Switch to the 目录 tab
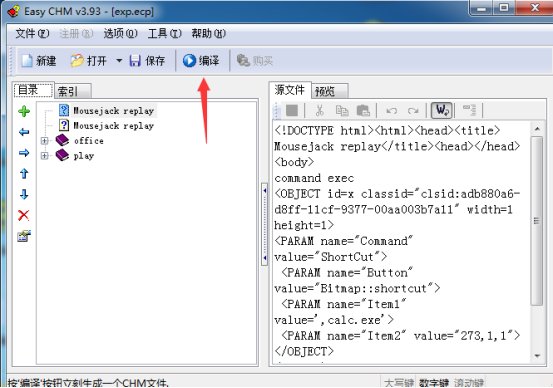This screenshot has height=388, width=553. 33,90
